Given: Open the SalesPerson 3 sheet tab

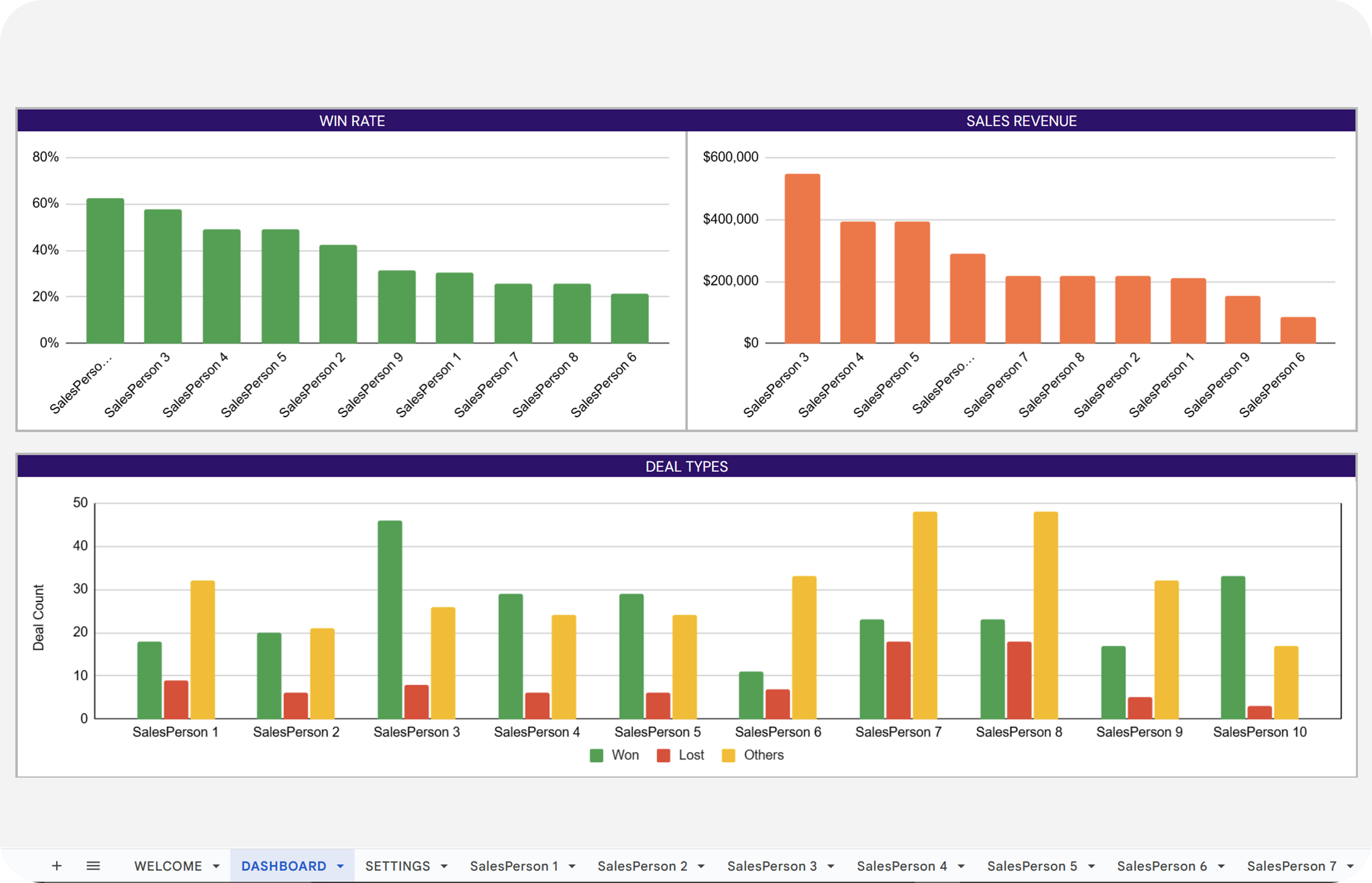Looking at the screenshot, I should pyautogui.click(x=771, y=866).
